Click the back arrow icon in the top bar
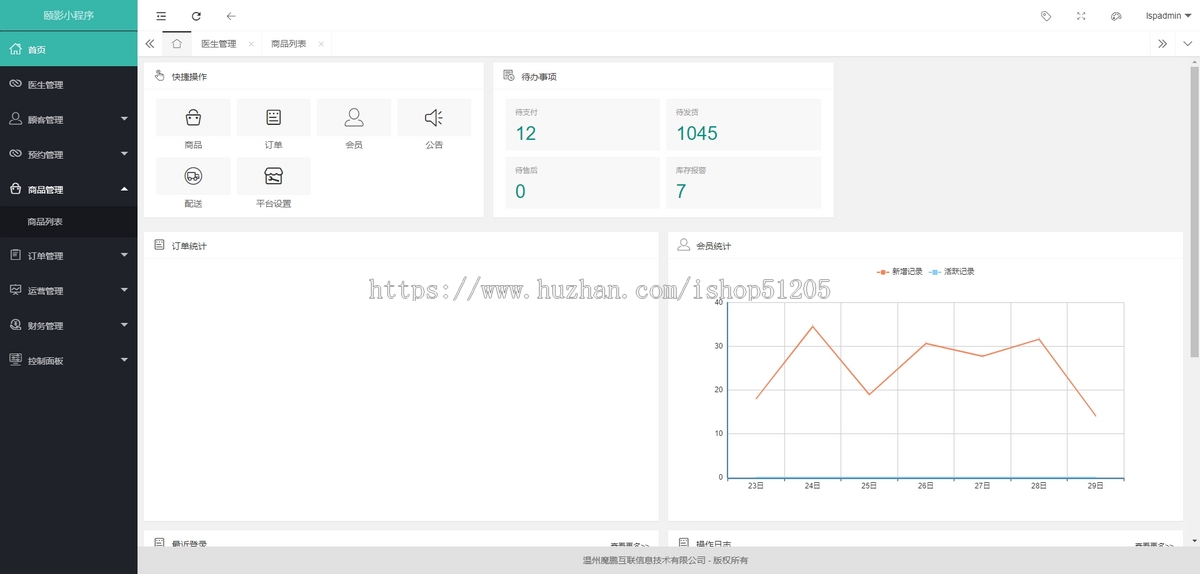Image resolution: width=1200 pixels, height=574 pixels. click(231, 16)
